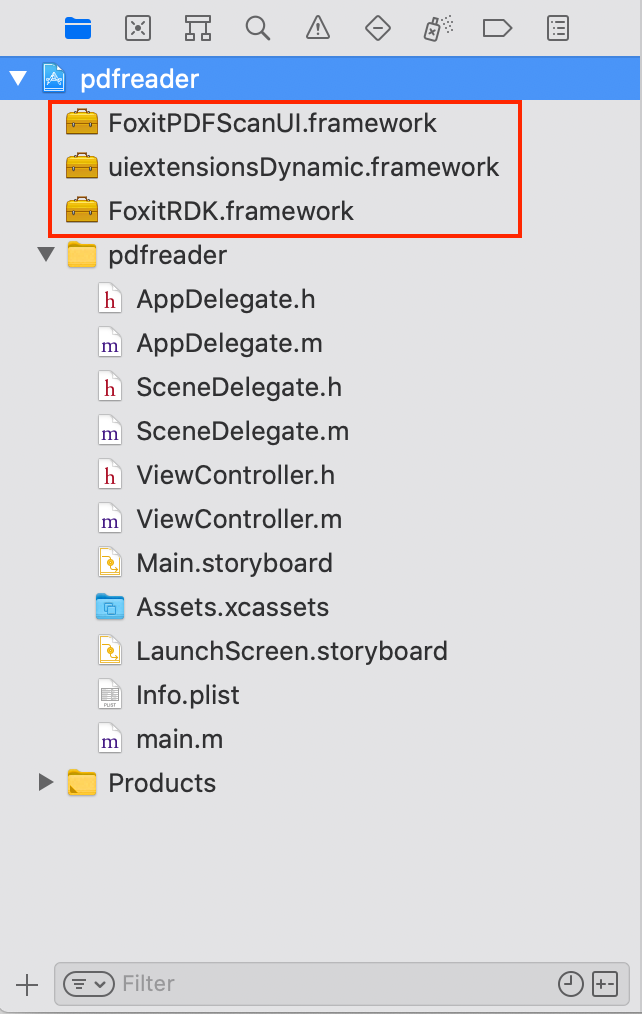
Task: Show the Debug navigator spray icon
Action: 437,28
